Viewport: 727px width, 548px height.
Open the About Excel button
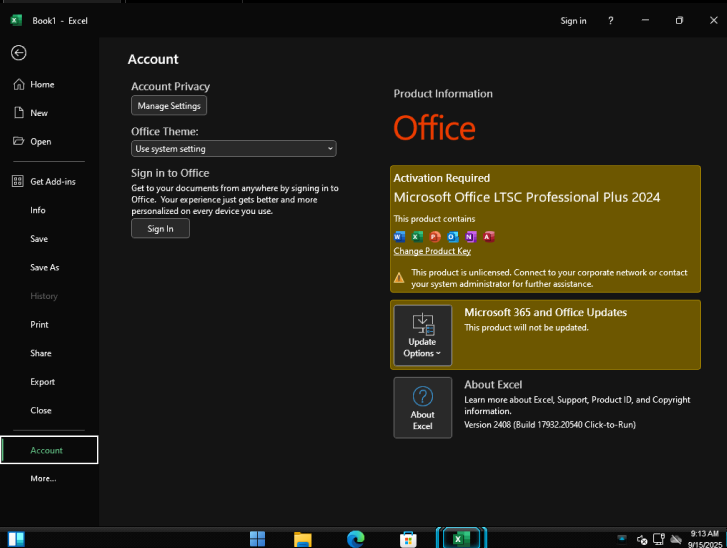(422, 408)
